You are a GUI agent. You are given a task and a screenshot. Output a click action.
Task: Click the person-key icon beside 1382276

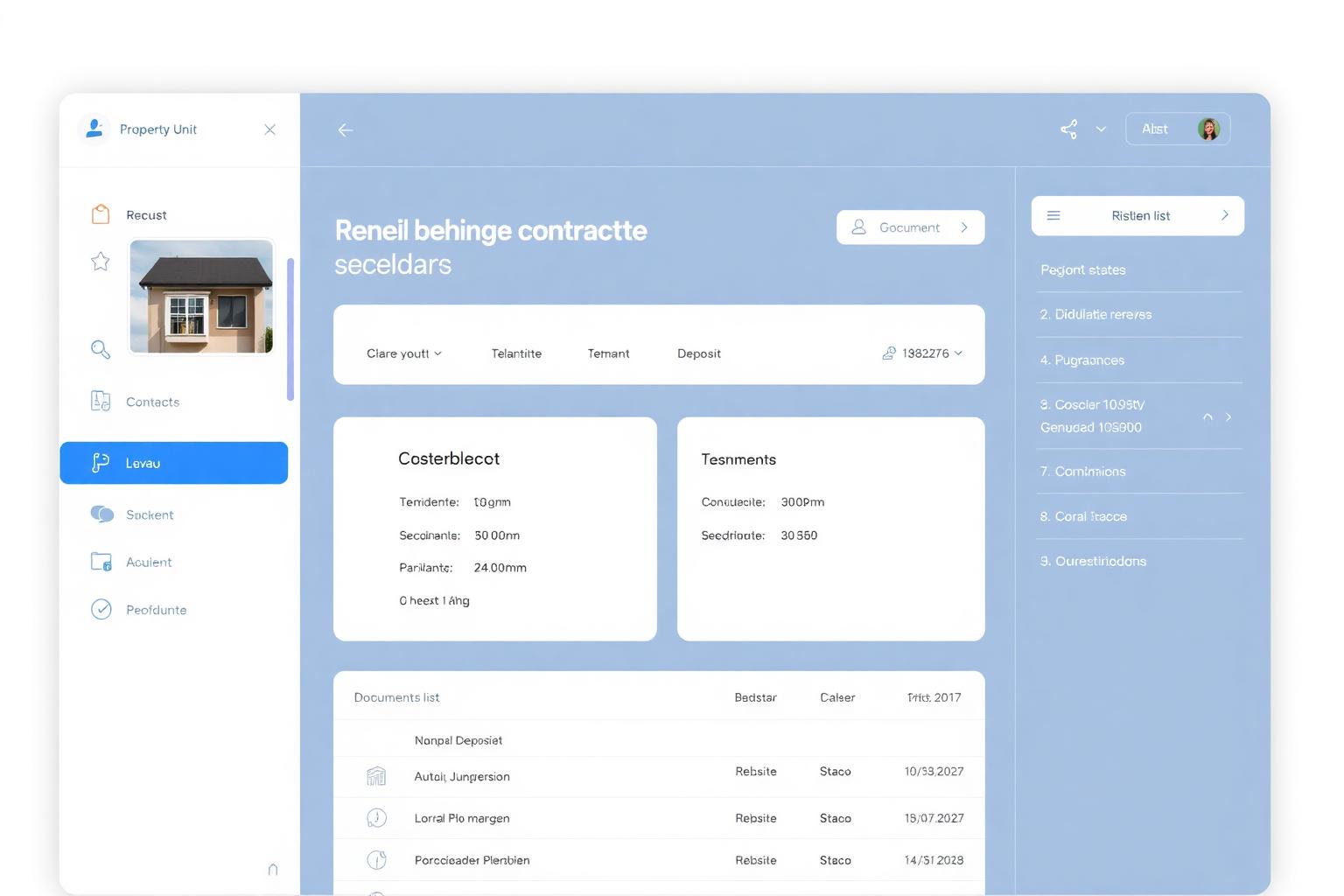[x=889, y=353]
